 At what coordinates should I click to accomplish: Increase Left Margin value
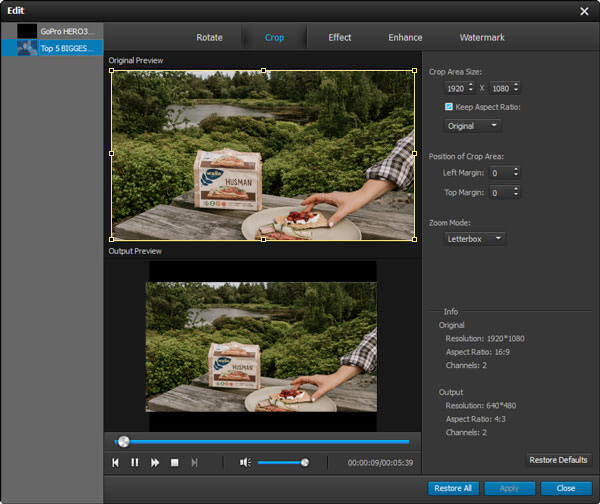[516, 170]
